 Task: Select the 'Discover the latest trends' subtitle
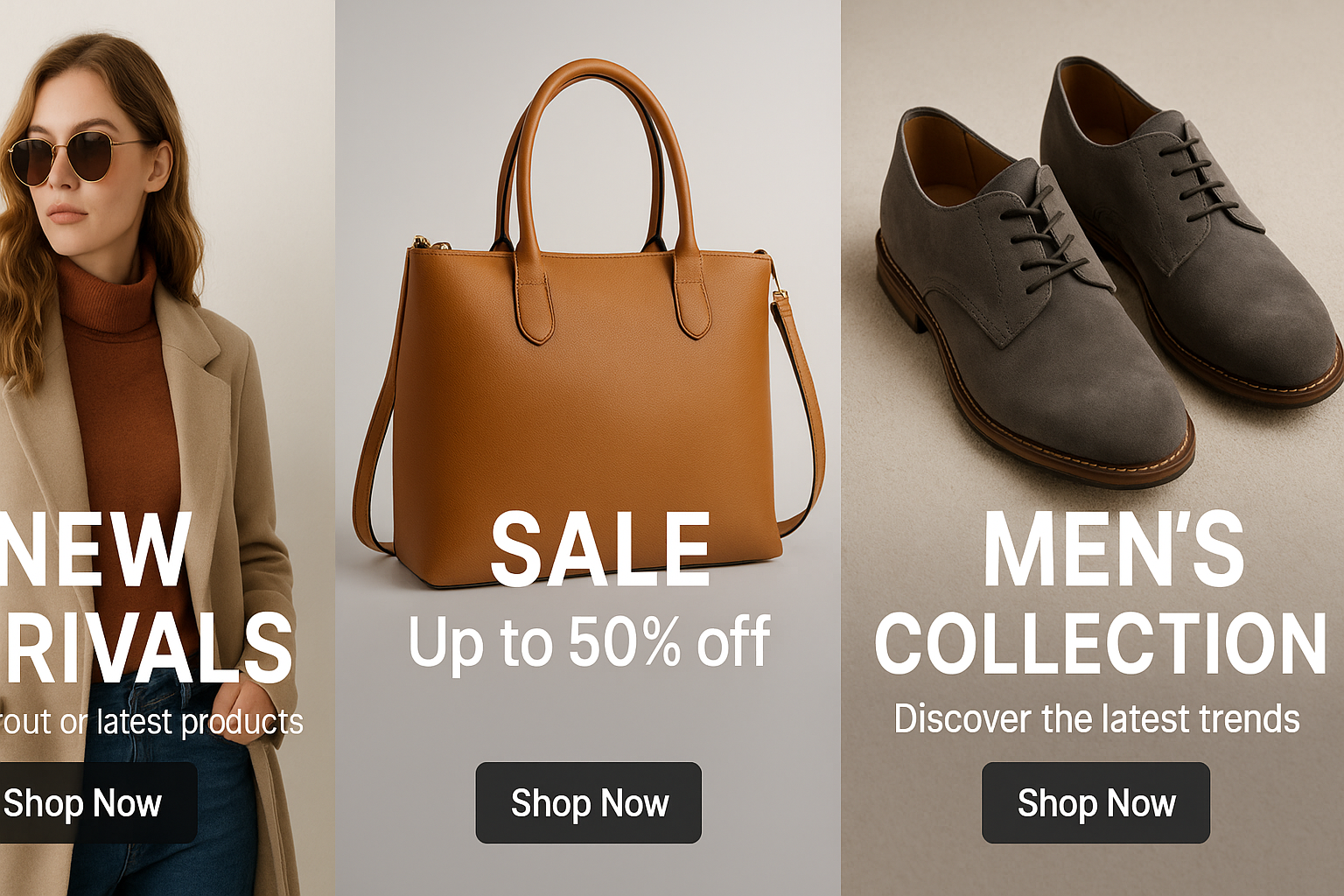(x=1096, y=719)
